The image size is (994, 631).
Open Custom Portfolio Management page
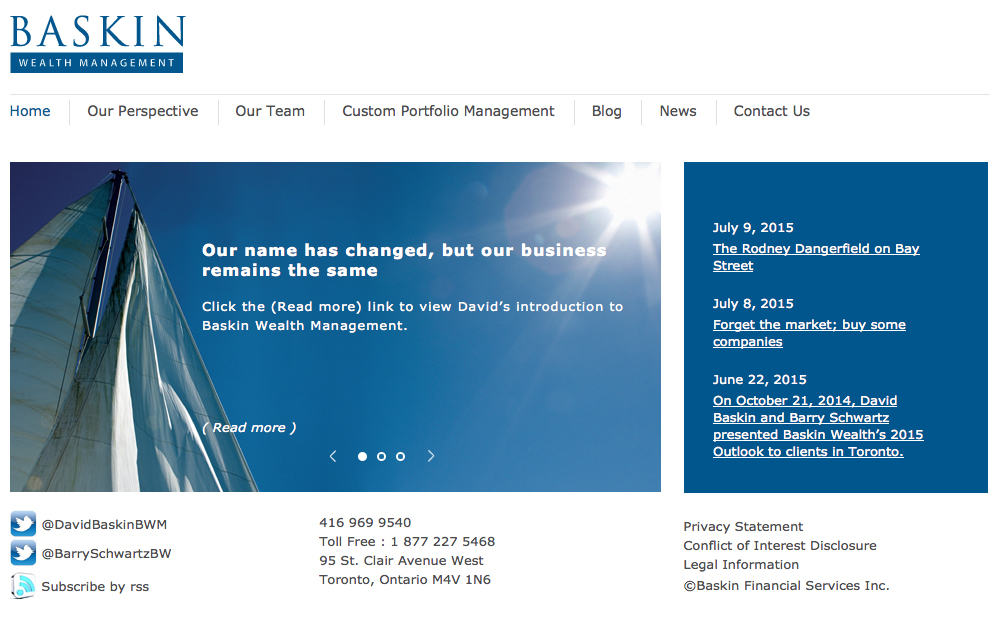pyautogui.click(x=448, y=111)
